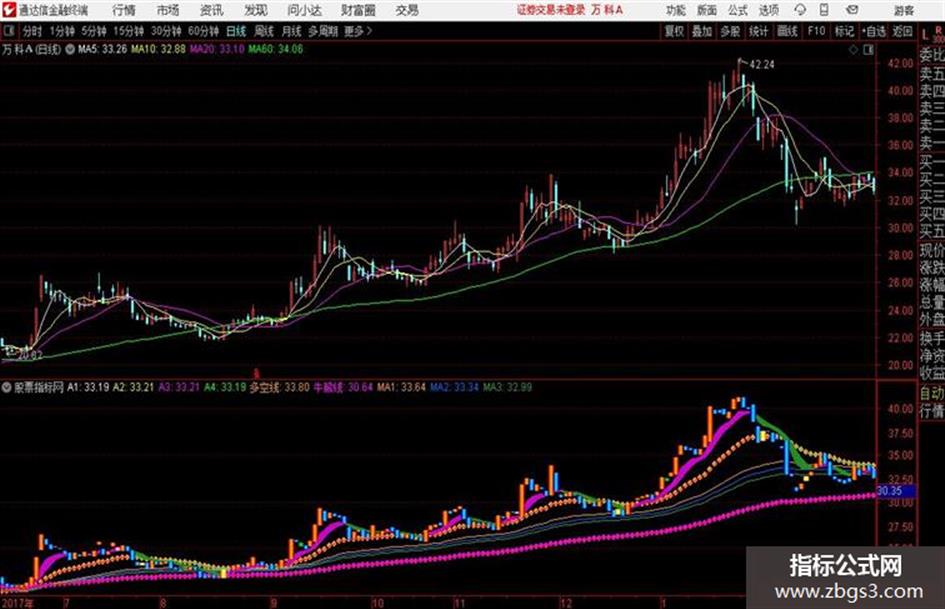Add stock via +自选 button
Viewport: 945px width, 609px height.
click(874, 31)
